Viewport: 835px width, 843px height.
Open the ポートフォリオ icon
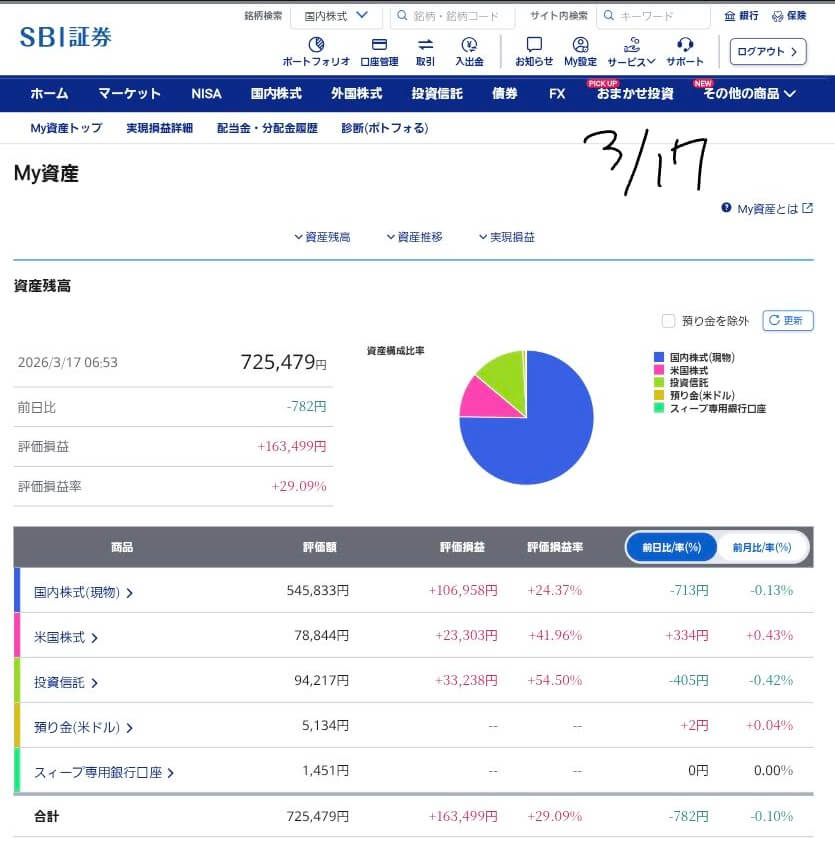[316, 45]
